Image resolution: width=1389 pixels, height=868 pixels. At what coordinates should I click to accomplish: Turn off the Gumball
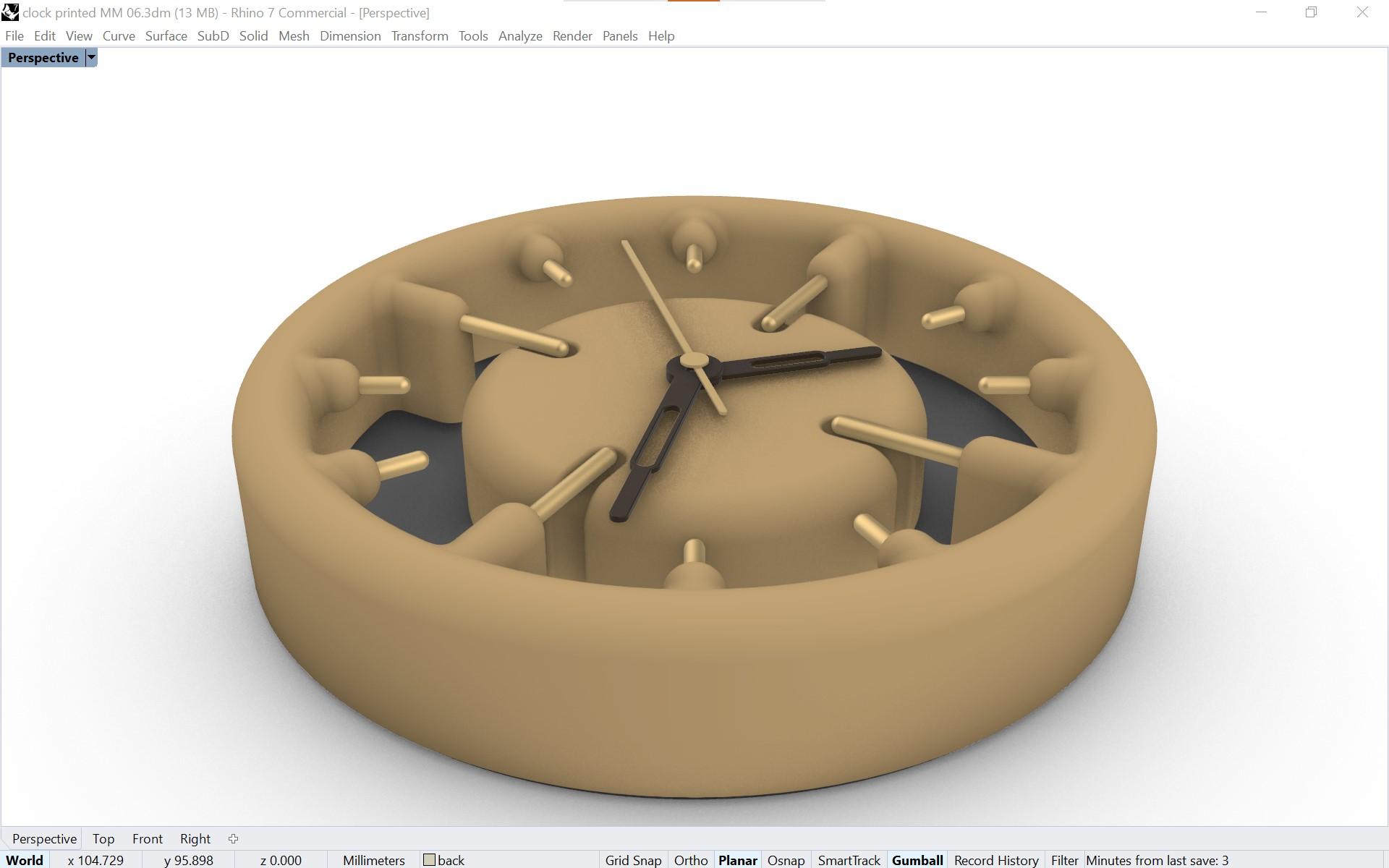[x=917, y=860]
